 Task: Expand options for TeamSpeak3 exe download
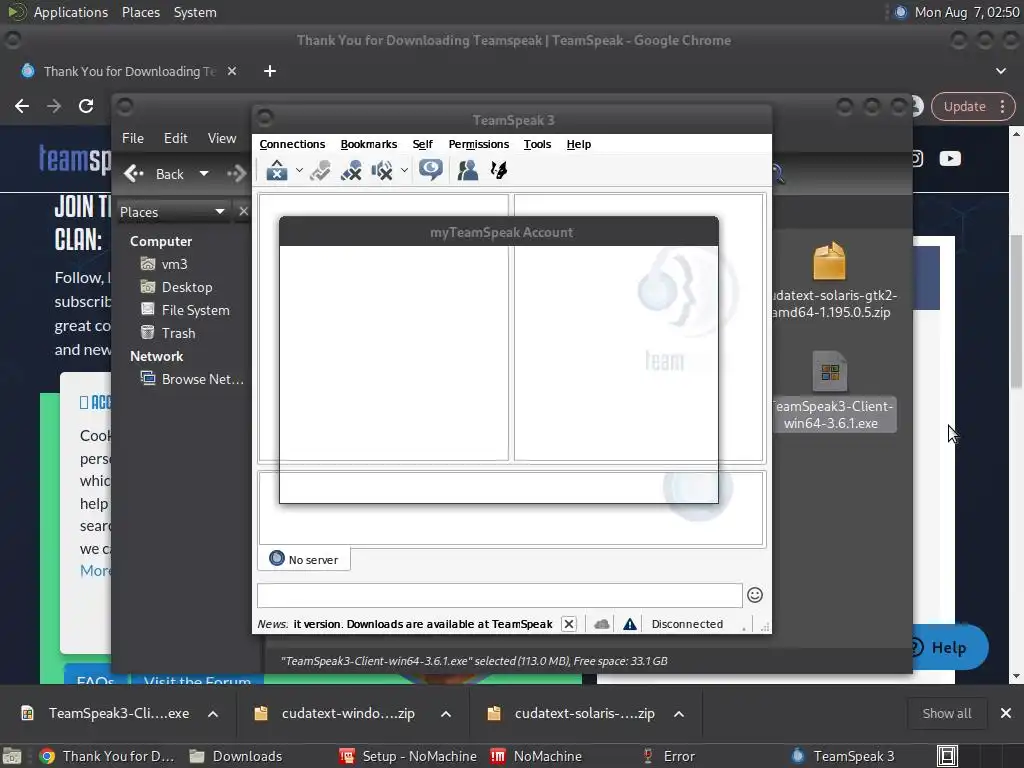coord(213,714)
